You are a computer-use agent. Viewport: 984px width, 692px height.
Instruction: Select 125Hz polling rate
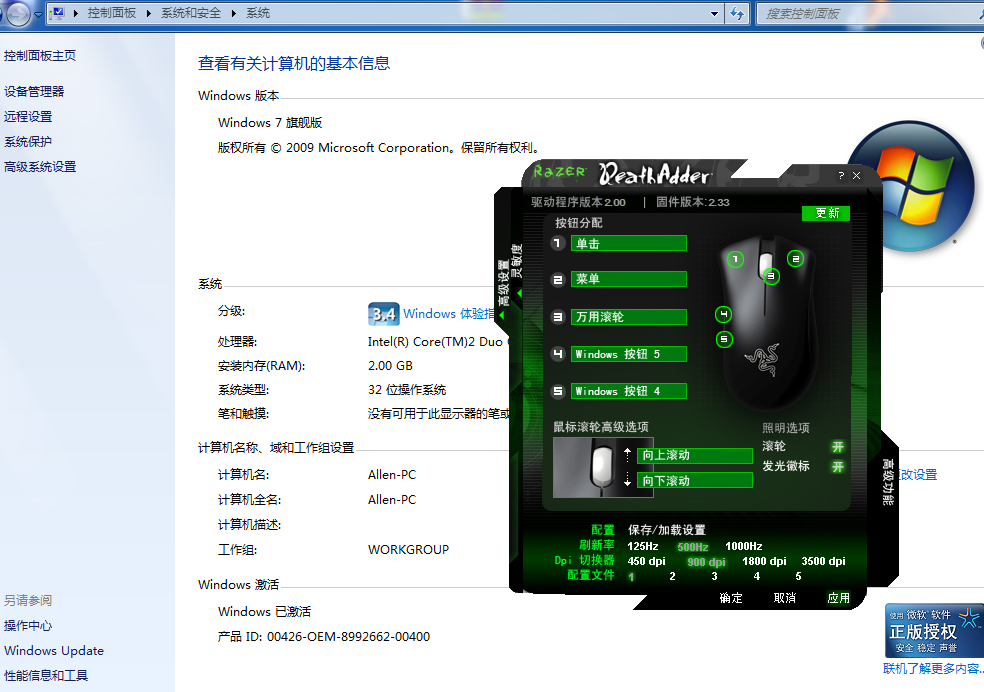click(x=643, y=546)
